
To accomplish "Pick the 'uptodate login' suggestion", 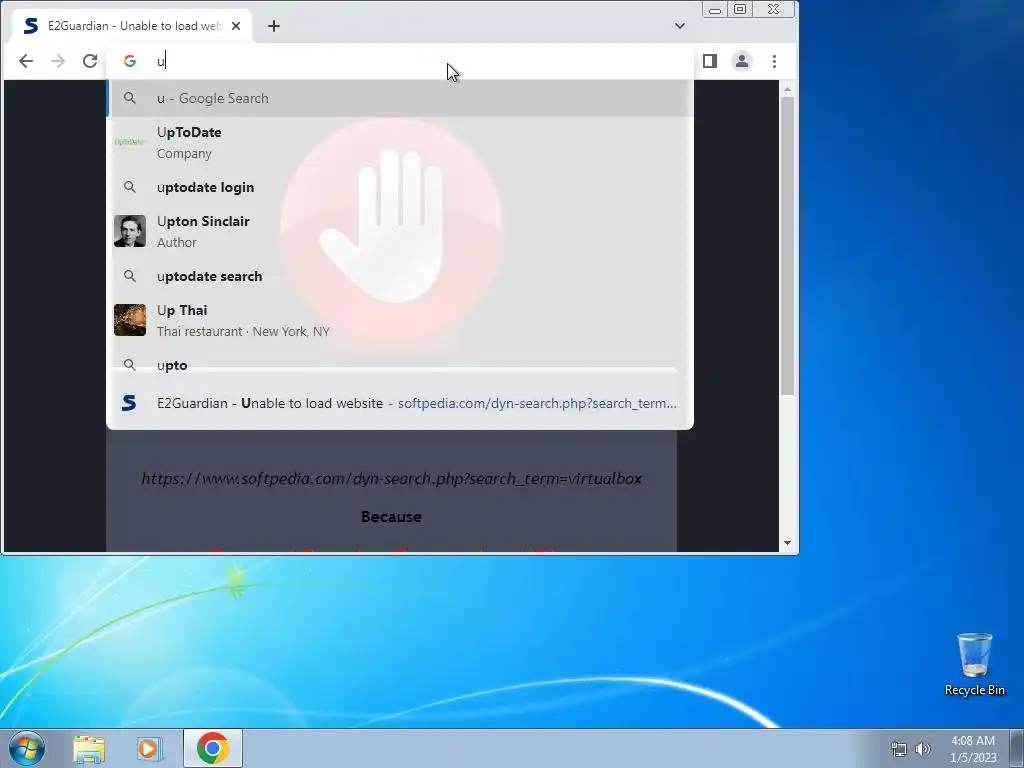I will (x=400, y=187).
